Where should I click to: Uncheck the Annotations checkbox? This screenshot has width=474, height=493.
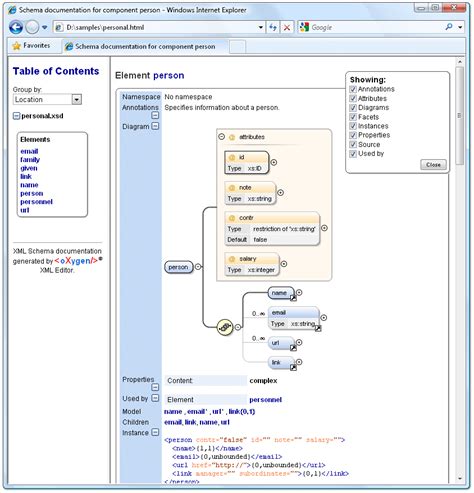353,89
